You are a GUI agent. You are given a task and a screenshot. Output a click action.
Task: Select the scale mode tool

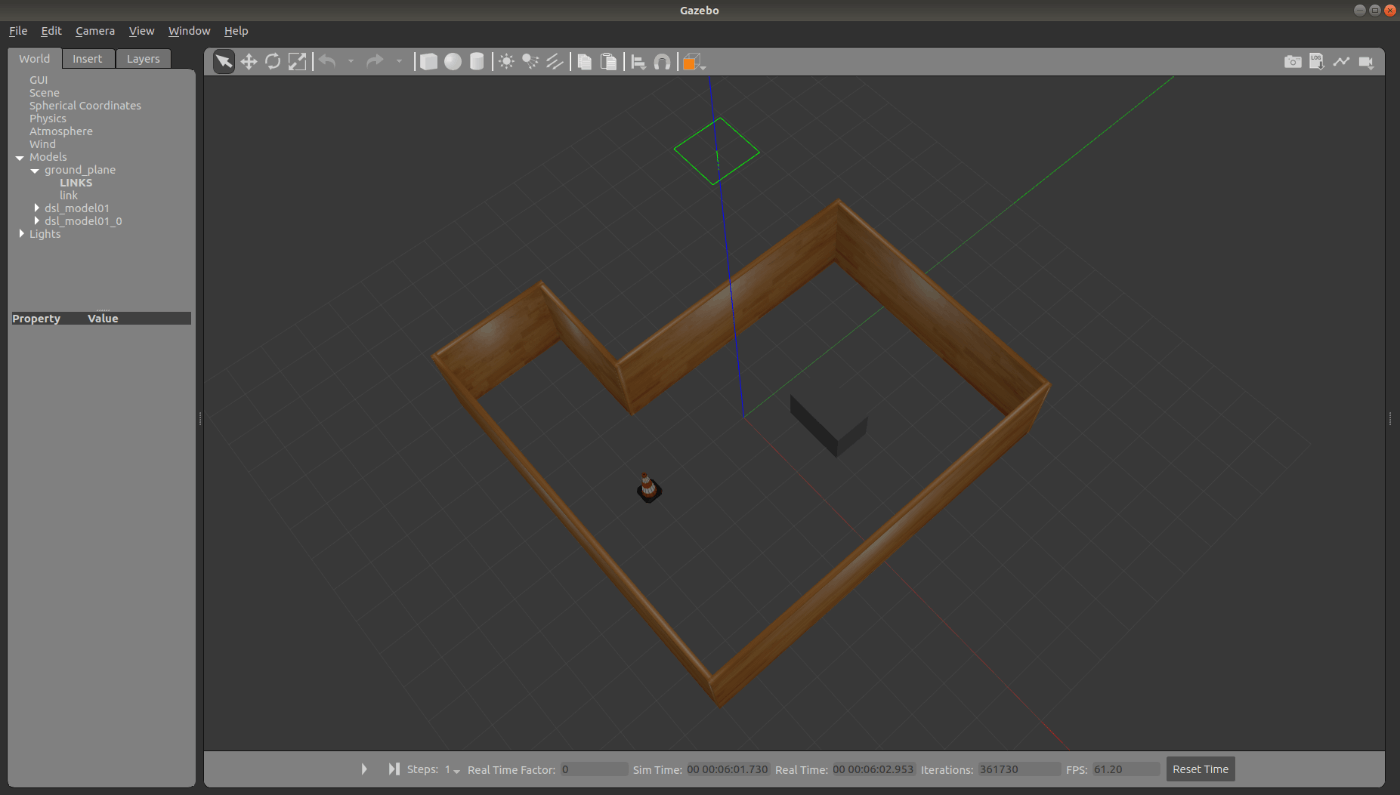click(297, 62)
